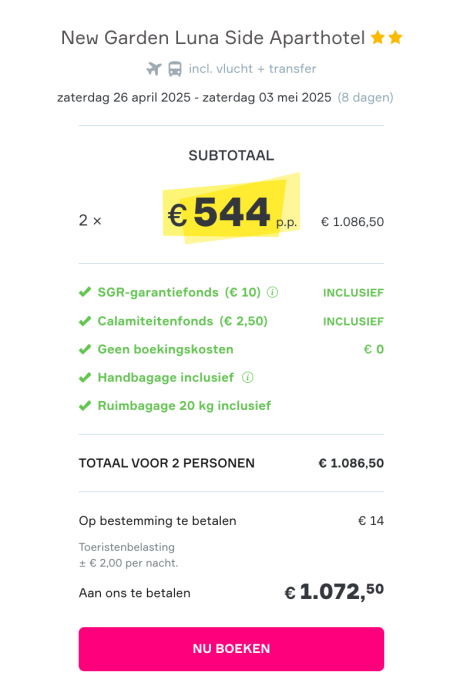Screen dimensions: 450x680
Task: Select the hotel name New Garden Luna Side
Action: [x=213, y=38]
